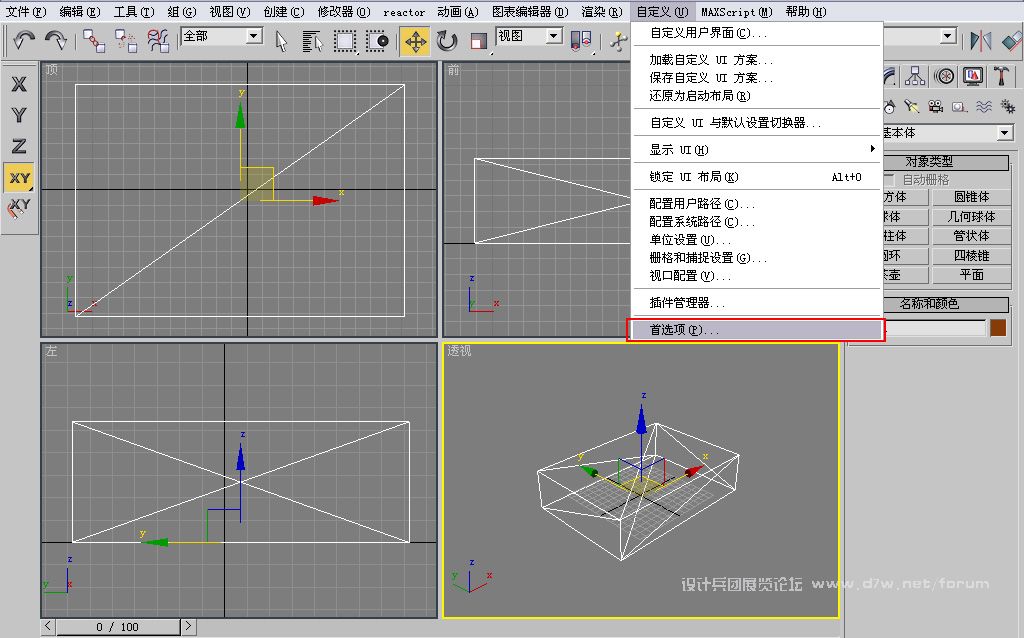Click the 四棱锥 primitive button
1024x638 pixels.
tap(972, 255)
